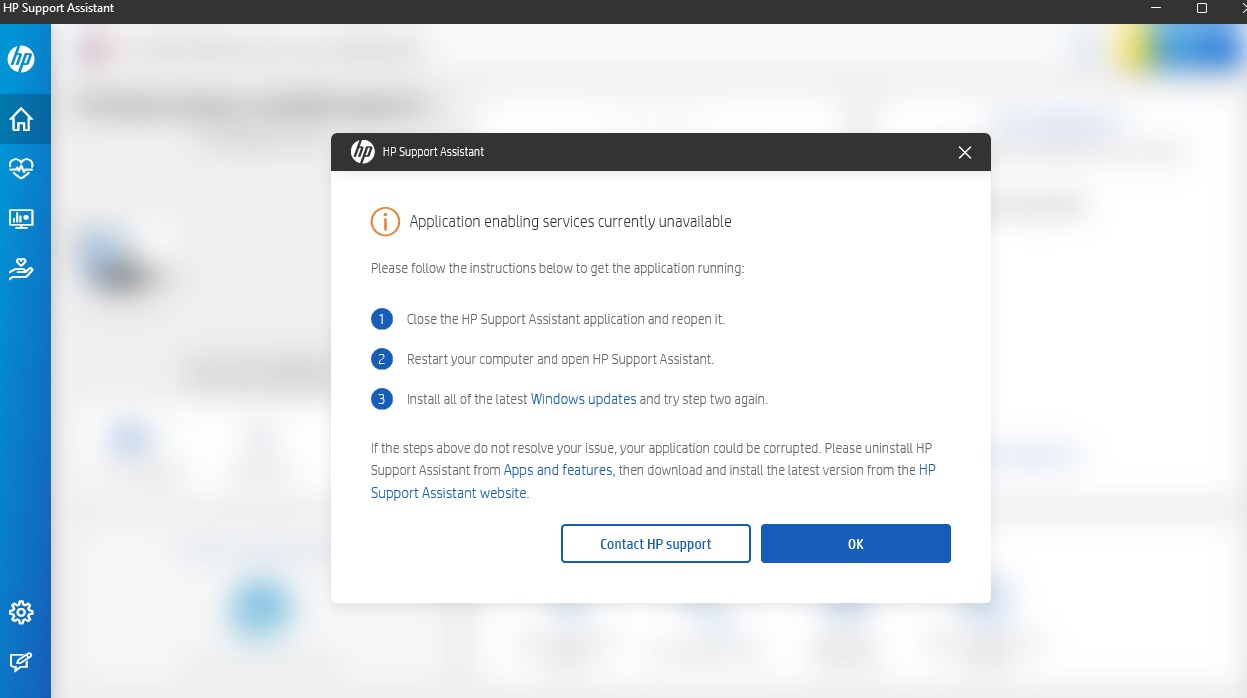Image resolution: width=1247 pixels, height=698 pixels.
Task: Visit the HP Support Assistant website link
Action: click(449, 493)
